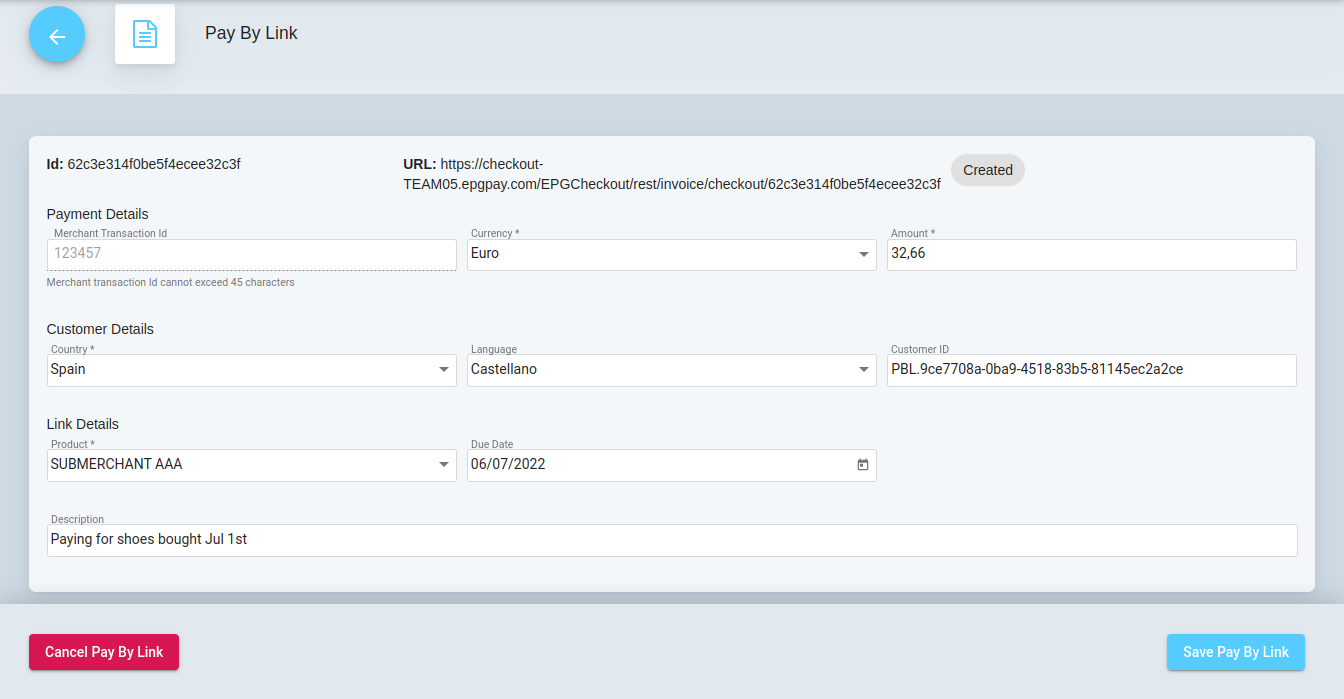The image size is (1344, 699).
Task: Click the Description field about shoes
Action: coord(671,540)
